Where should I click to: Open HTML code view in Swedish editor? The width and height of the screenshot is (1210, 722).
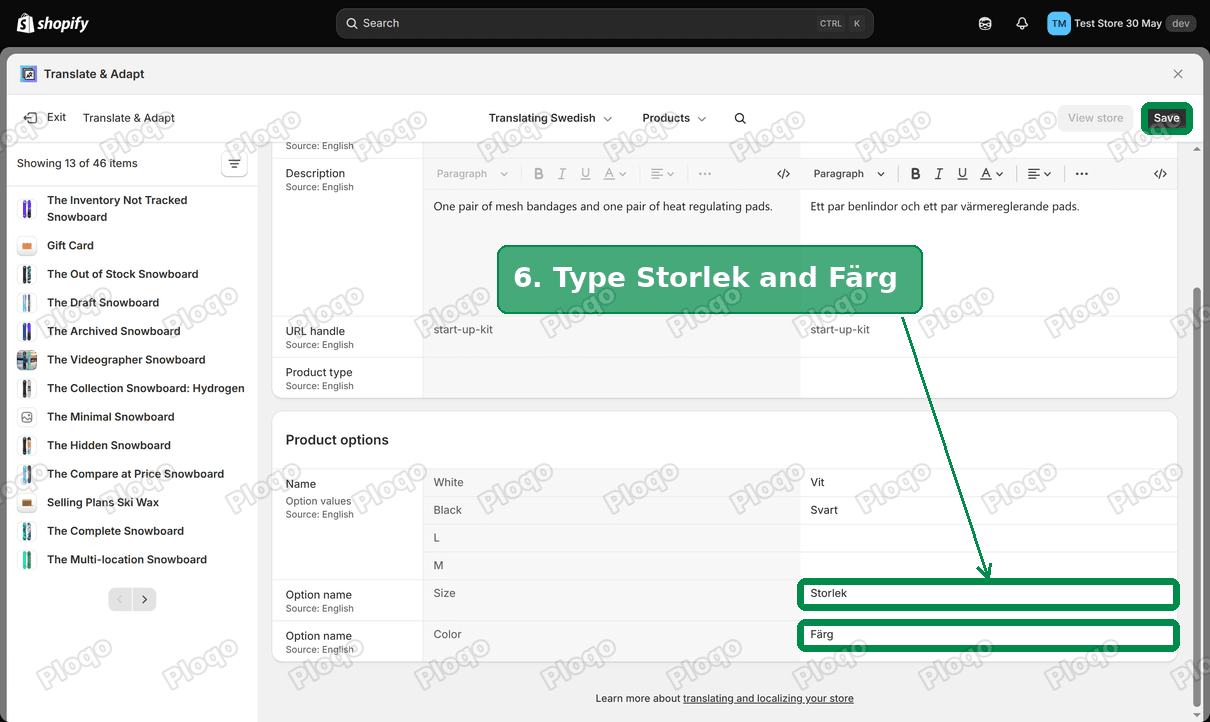[1160, 174]
